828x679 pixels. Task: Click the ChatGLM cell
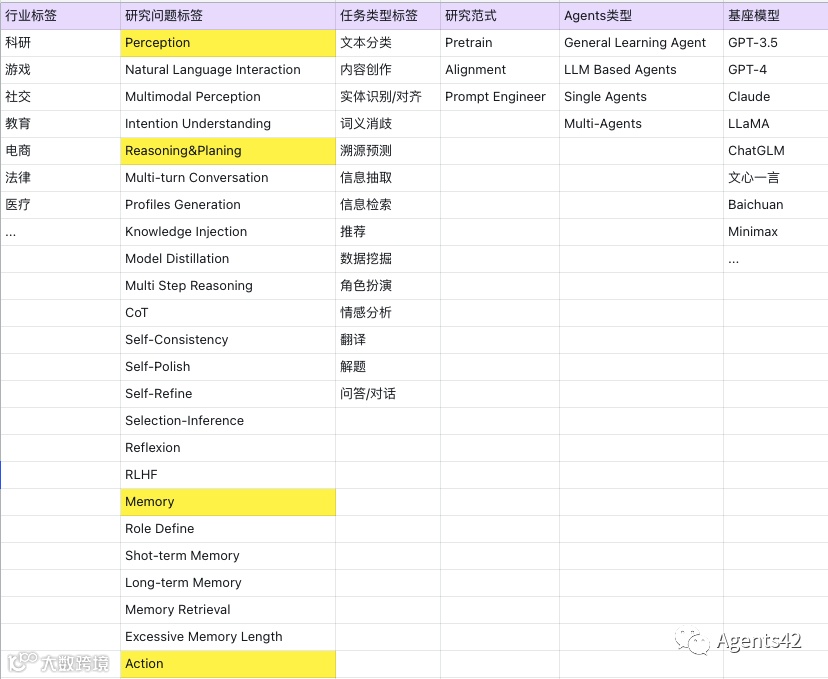(x=776, y=151)
